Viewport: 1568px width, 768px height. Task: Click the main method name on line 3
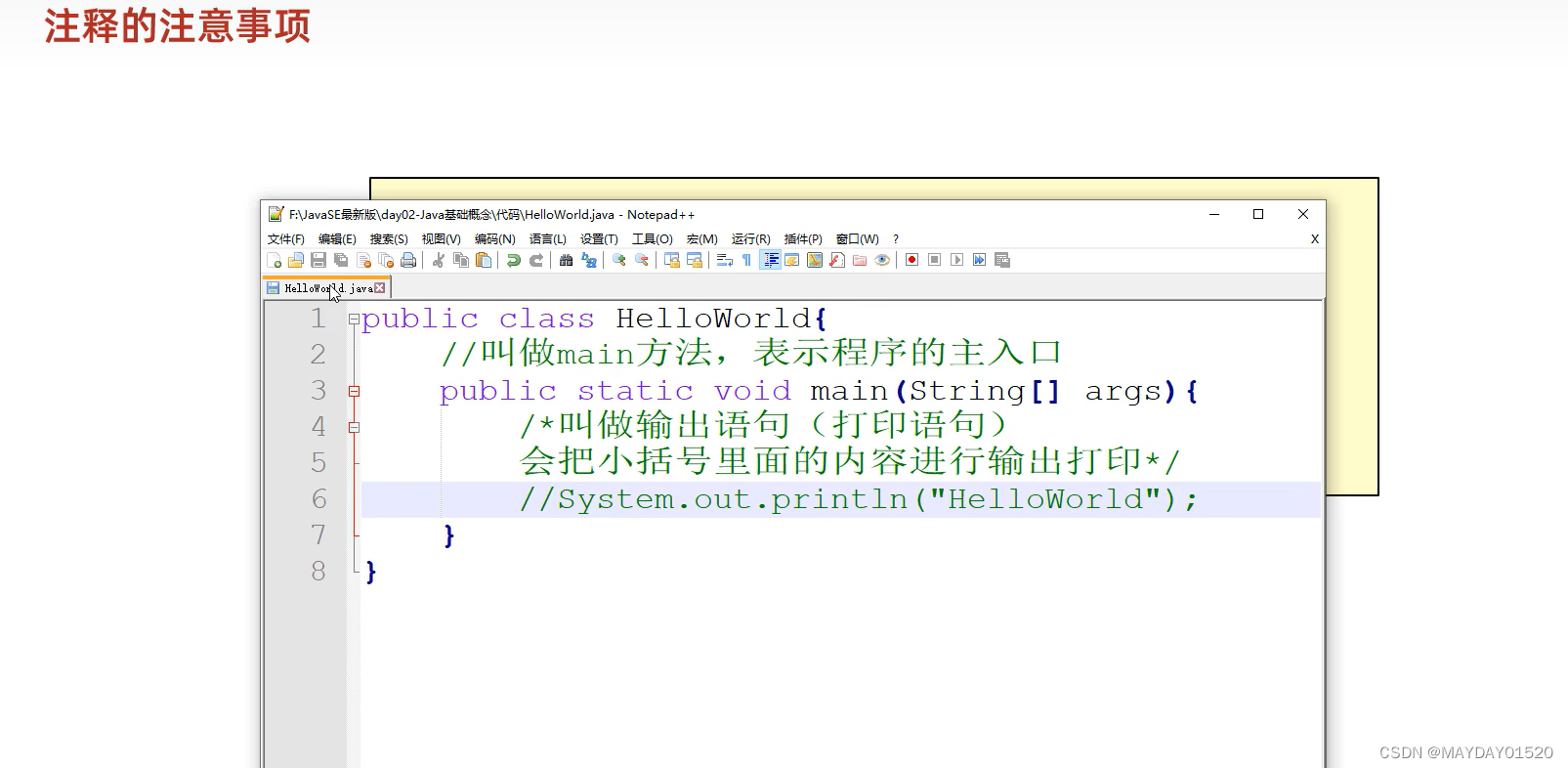[849, 391]
